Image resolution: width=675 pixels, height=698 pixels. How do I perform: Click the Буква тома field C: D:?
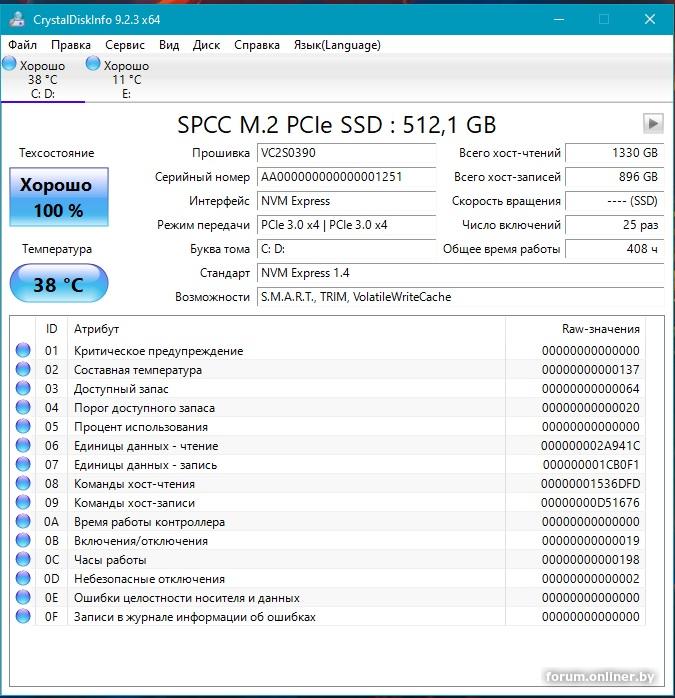346,249
